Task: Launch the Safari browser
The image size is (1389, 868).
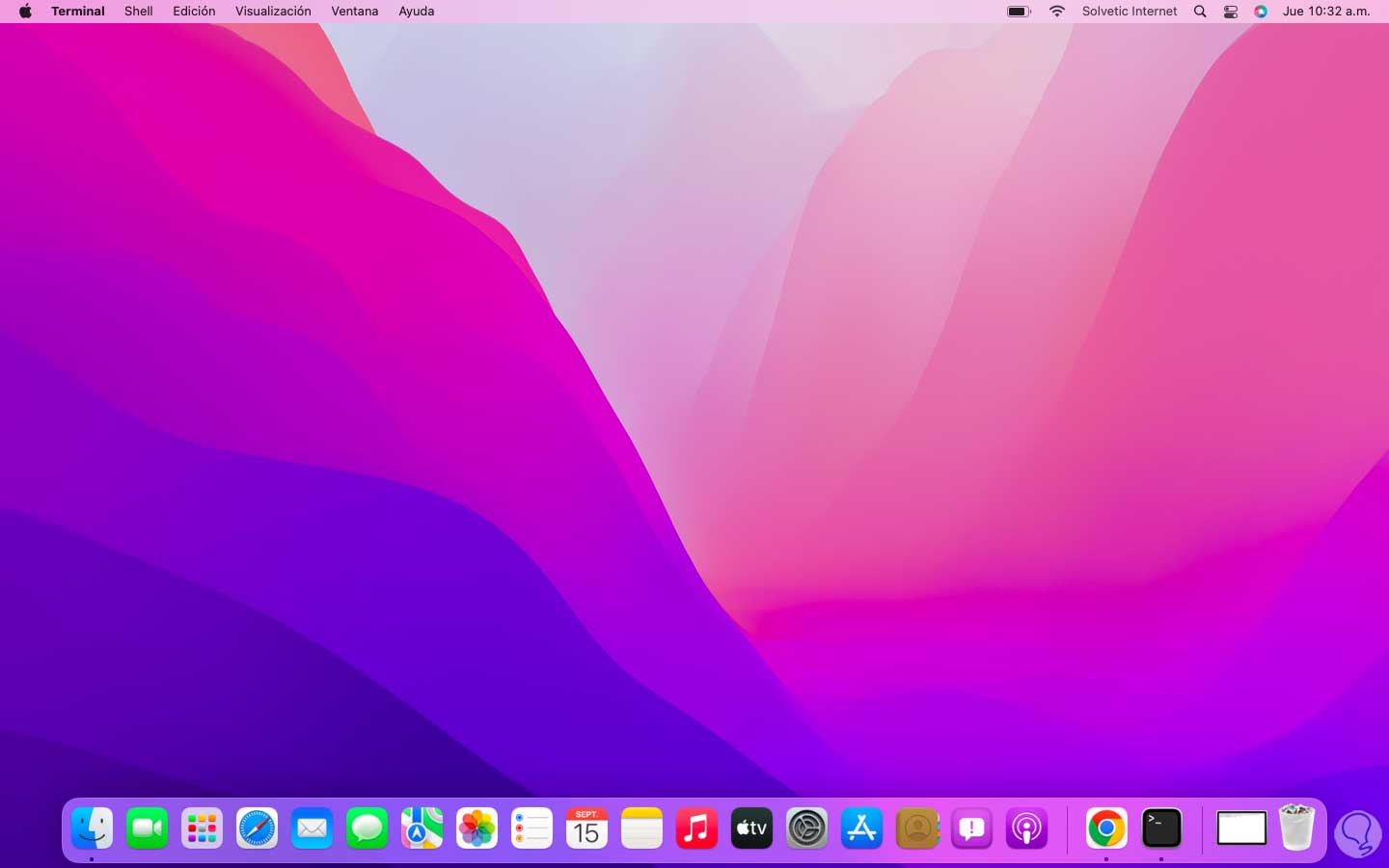Action: [257, 828]
